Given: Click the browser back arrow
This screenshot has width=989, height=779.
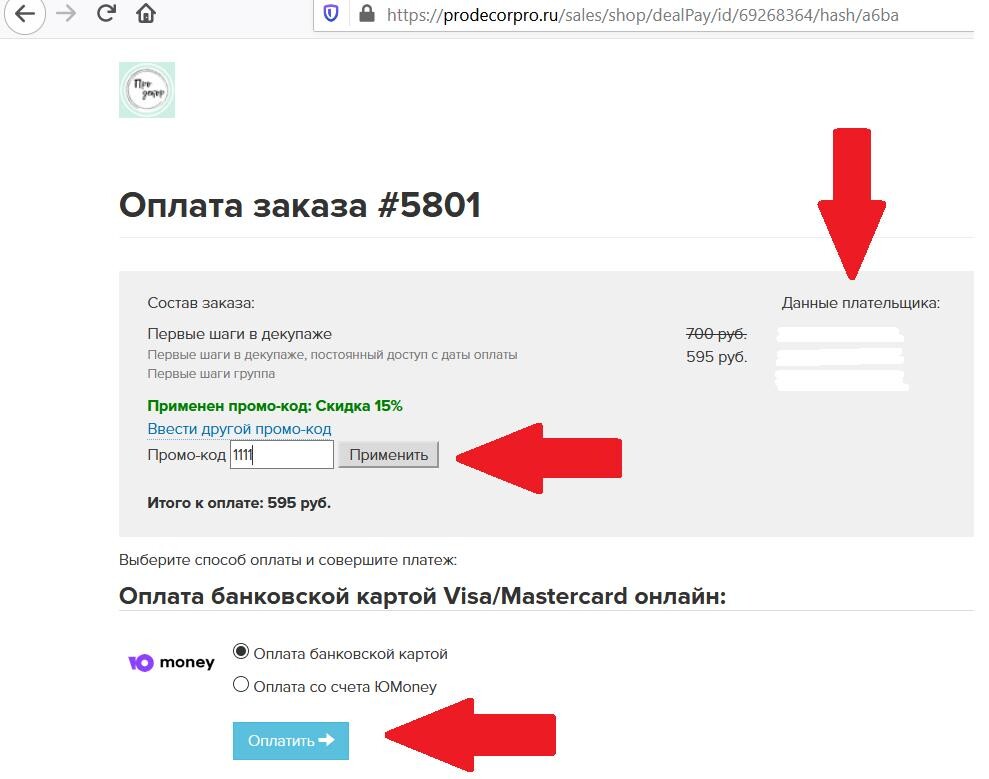Looking at the screenshot, I should point(24,13).
